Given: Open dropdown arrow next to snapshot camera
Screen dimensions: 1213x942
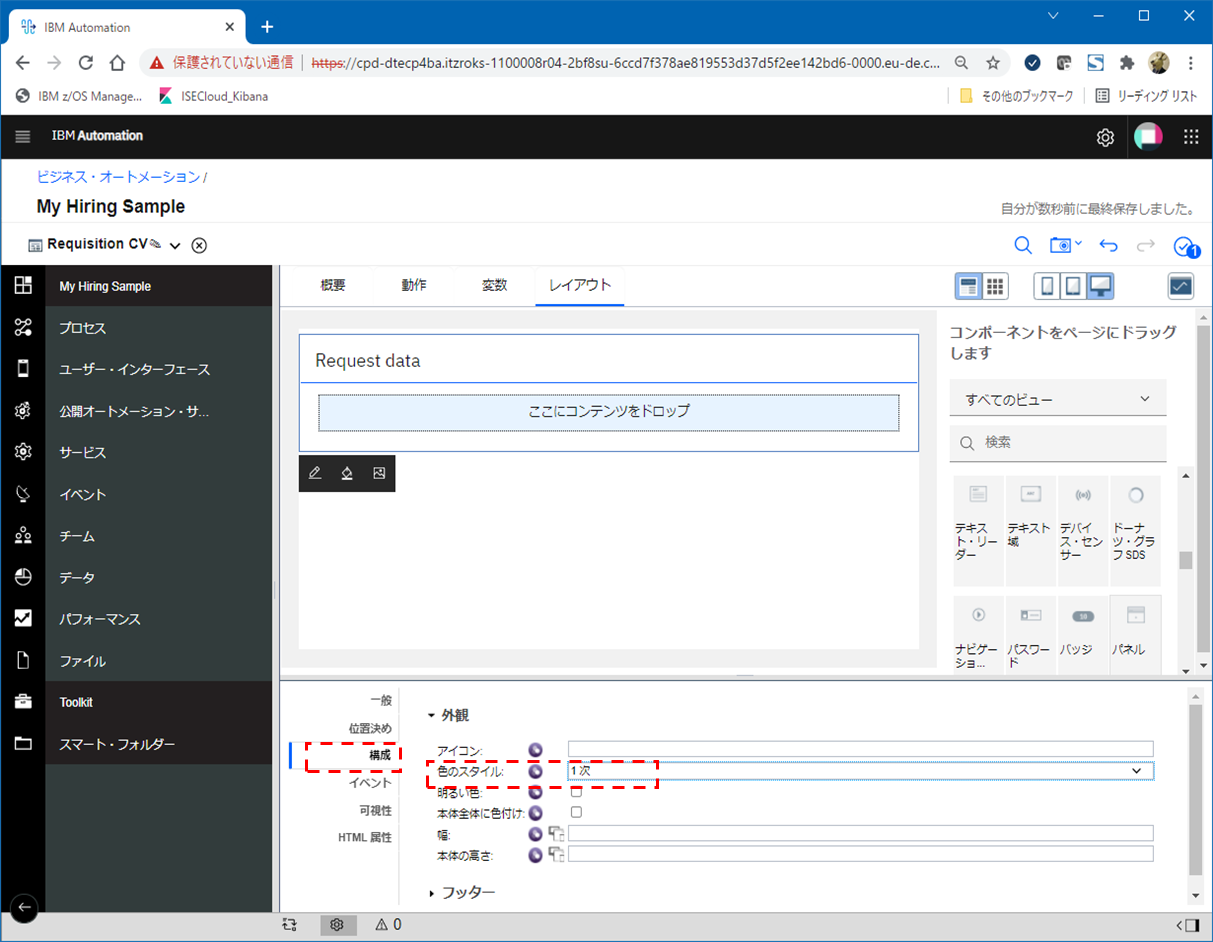Looking at the screenshot, I should [x=1078, y=244].
